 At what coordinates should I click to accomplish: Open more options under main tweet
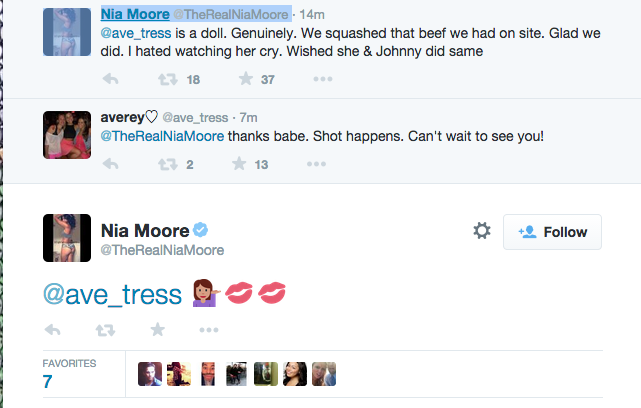click(x=209, y=330)
